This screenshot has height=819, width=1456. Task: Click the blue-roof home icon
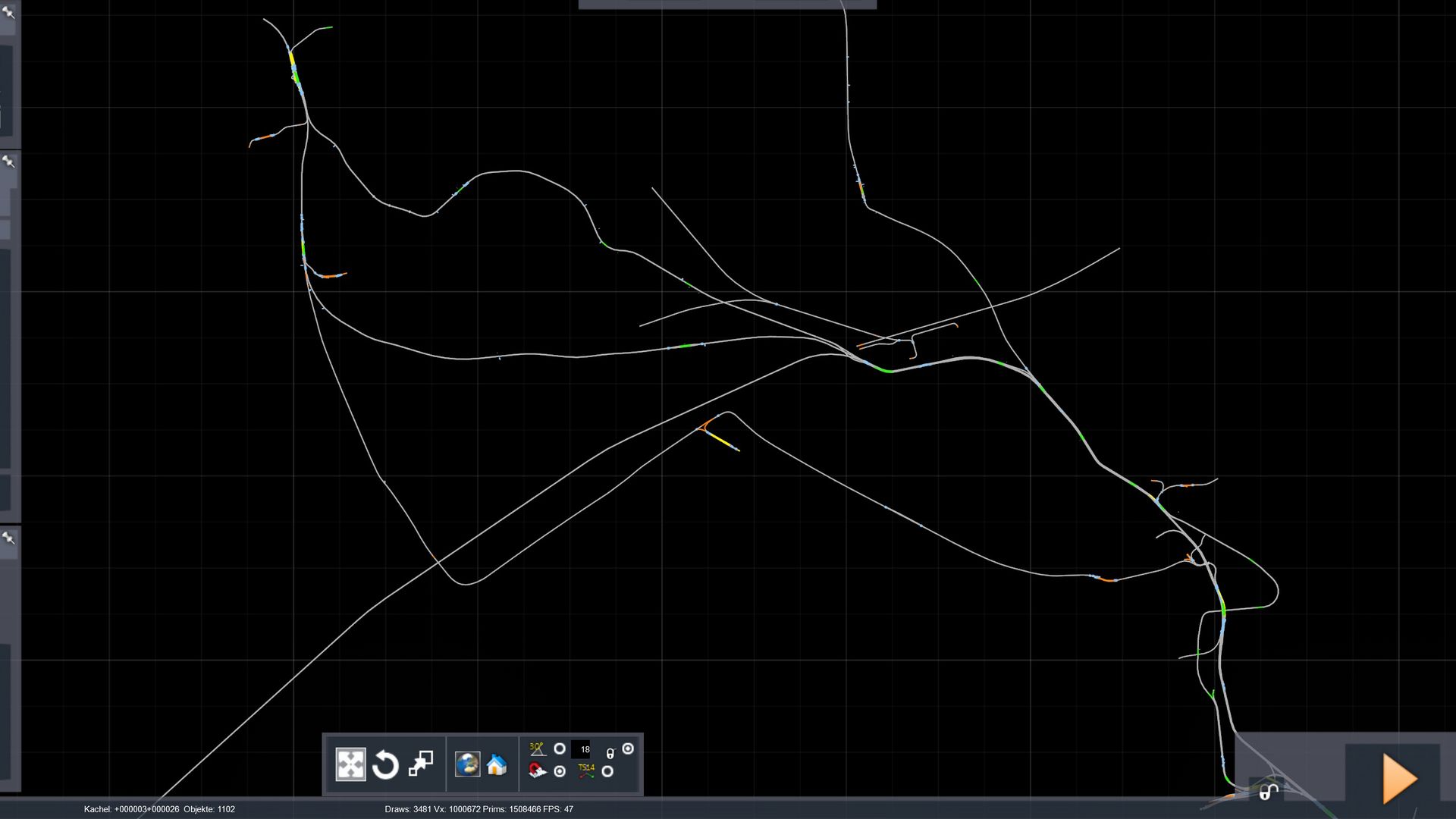pyautogui.click(x=497, y=764)
